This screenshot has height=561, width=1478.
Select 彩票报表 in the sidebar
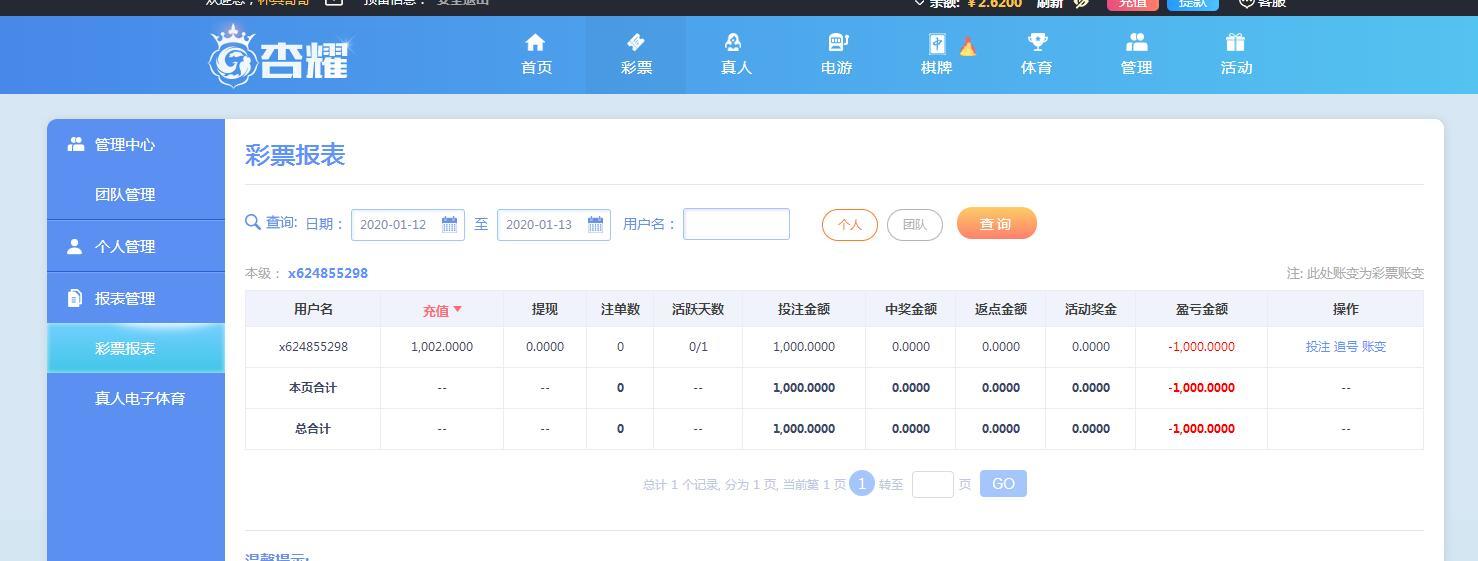point(136,349)
